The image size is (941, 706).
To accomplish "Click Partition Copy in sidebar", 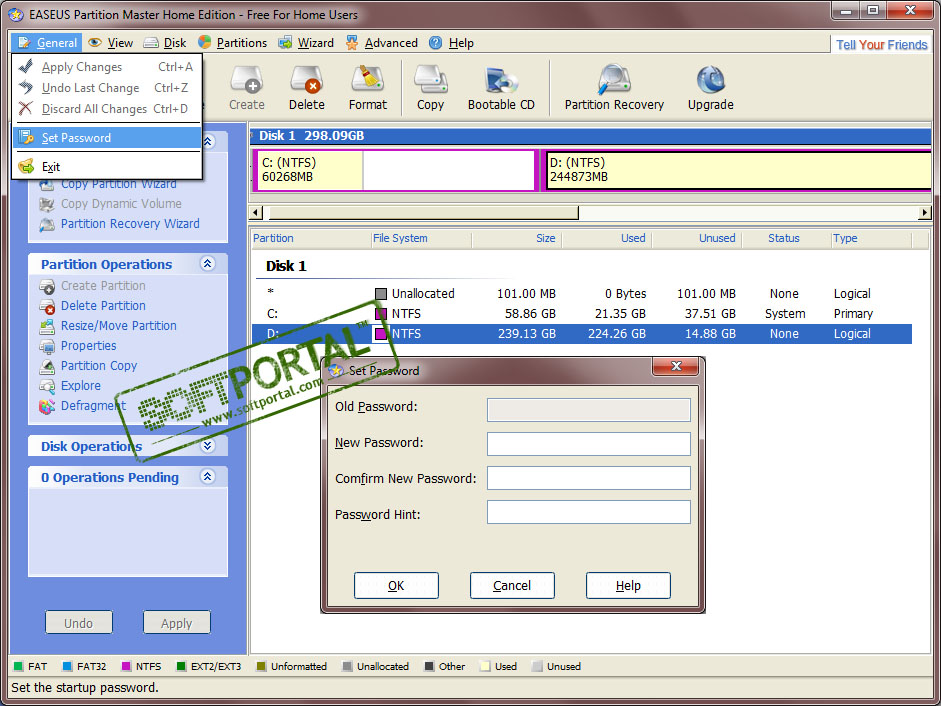I will click(98, 366).
